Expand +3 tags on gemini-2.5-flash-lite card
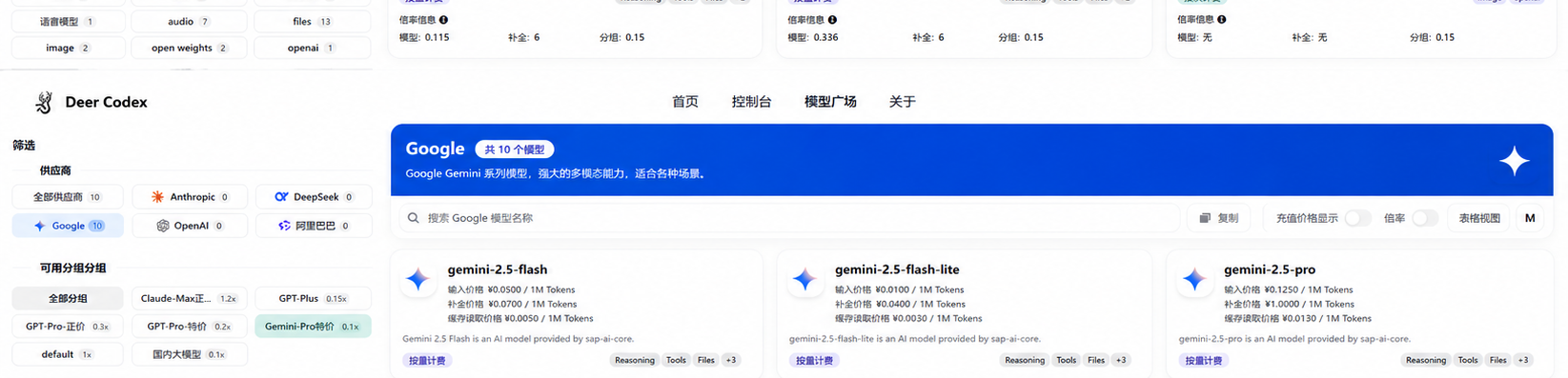Viewport: 1568px width, 378px height. tap(1121, 360)
